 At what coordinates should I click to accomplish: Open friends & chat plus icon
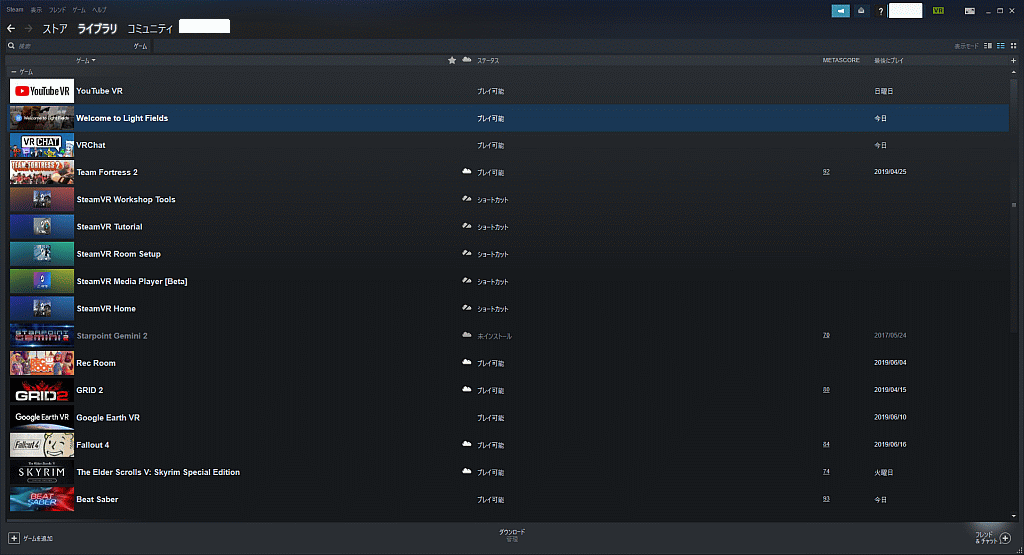[1005, 538]
